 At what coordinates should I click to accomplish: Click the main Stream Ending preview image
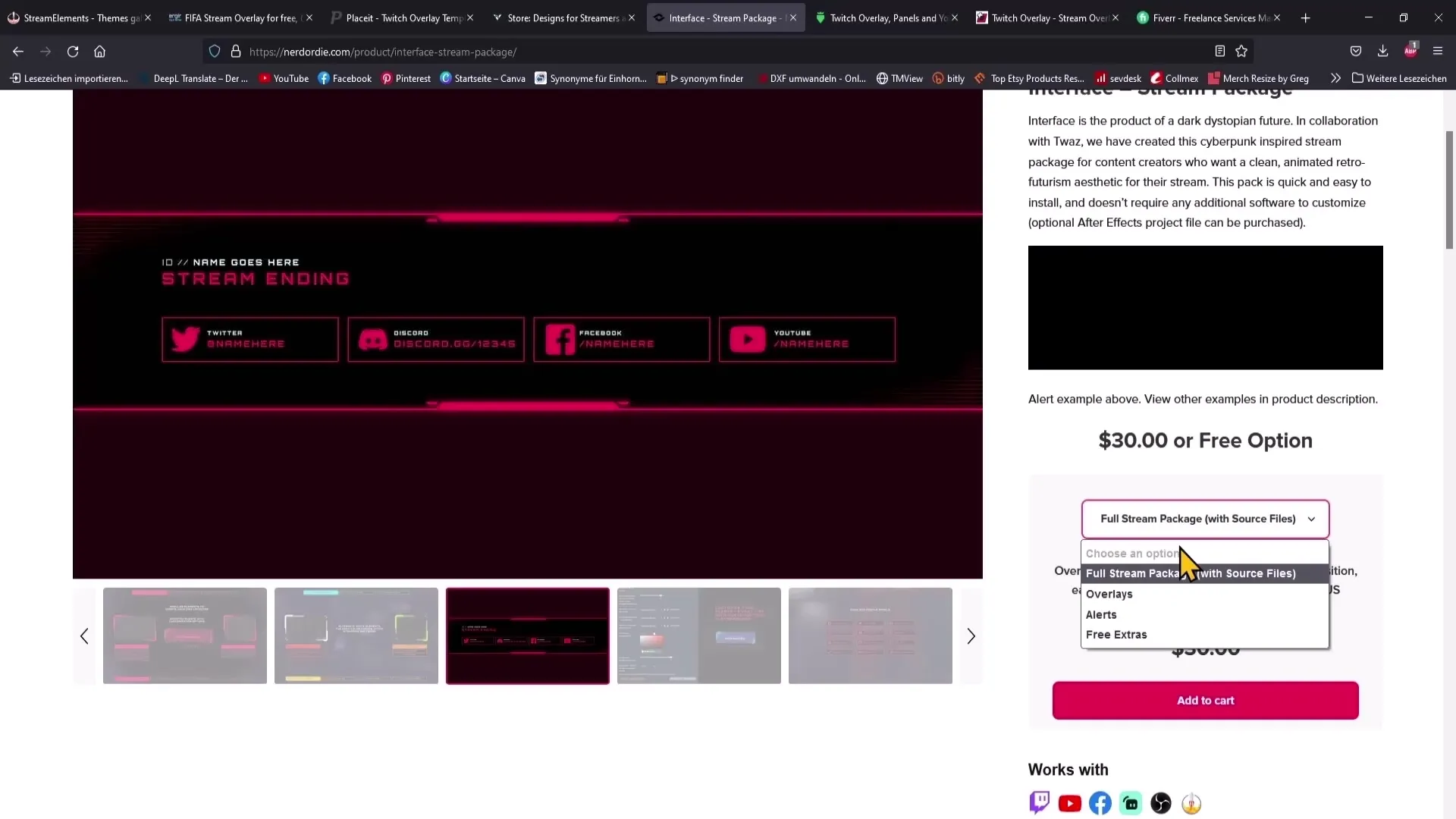[528, 334]
